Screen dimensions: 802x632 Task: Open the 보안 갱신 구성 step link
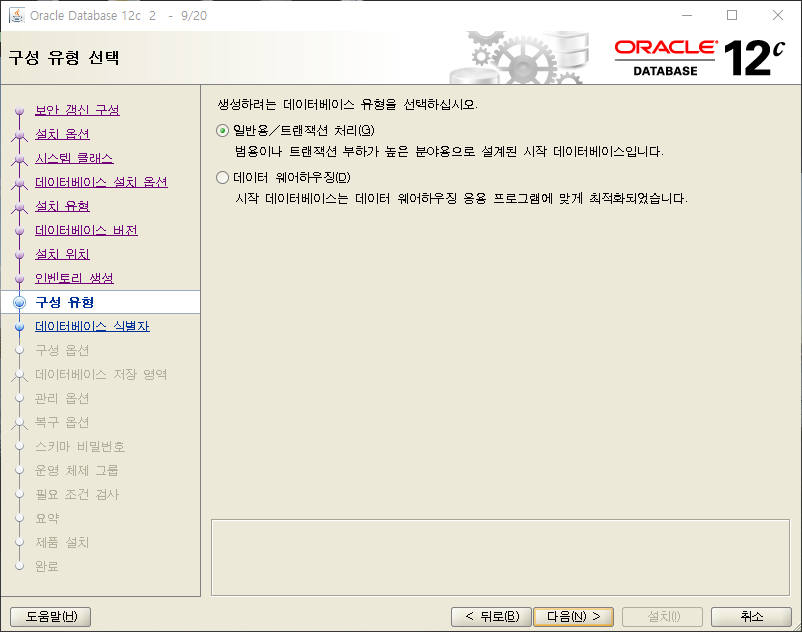pyautogui.click(x=77, y=110)
